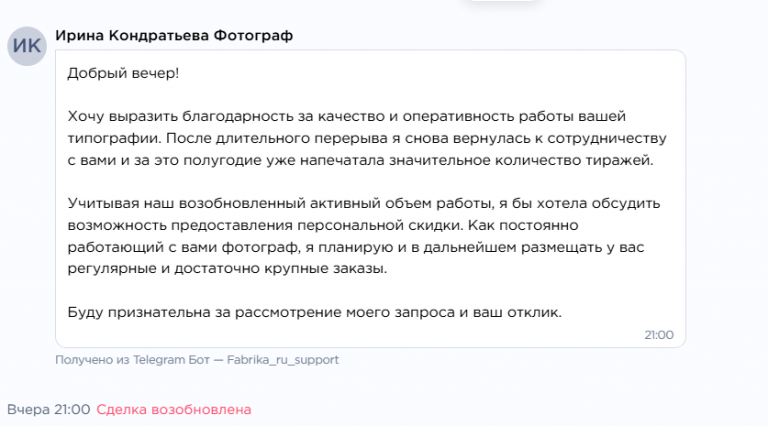Open sender name Ирина Кондратьева Фотограф
768x426 pixels.
(x=174, y=36)
